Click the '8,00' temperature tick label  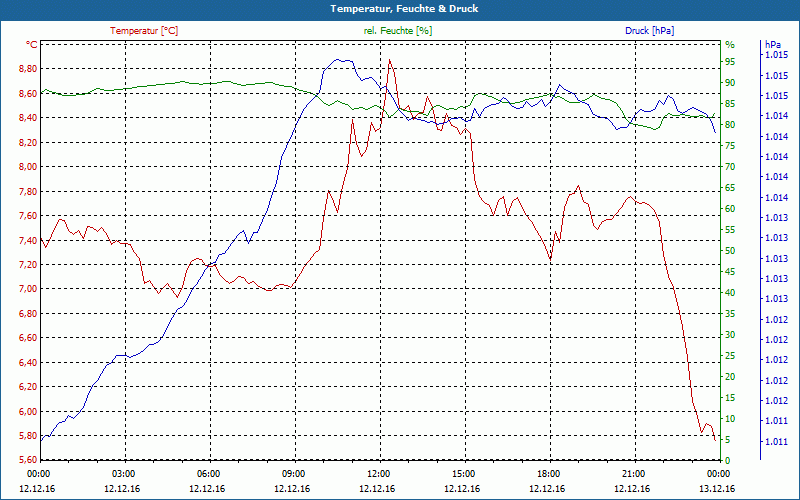(x=28, y=167)
